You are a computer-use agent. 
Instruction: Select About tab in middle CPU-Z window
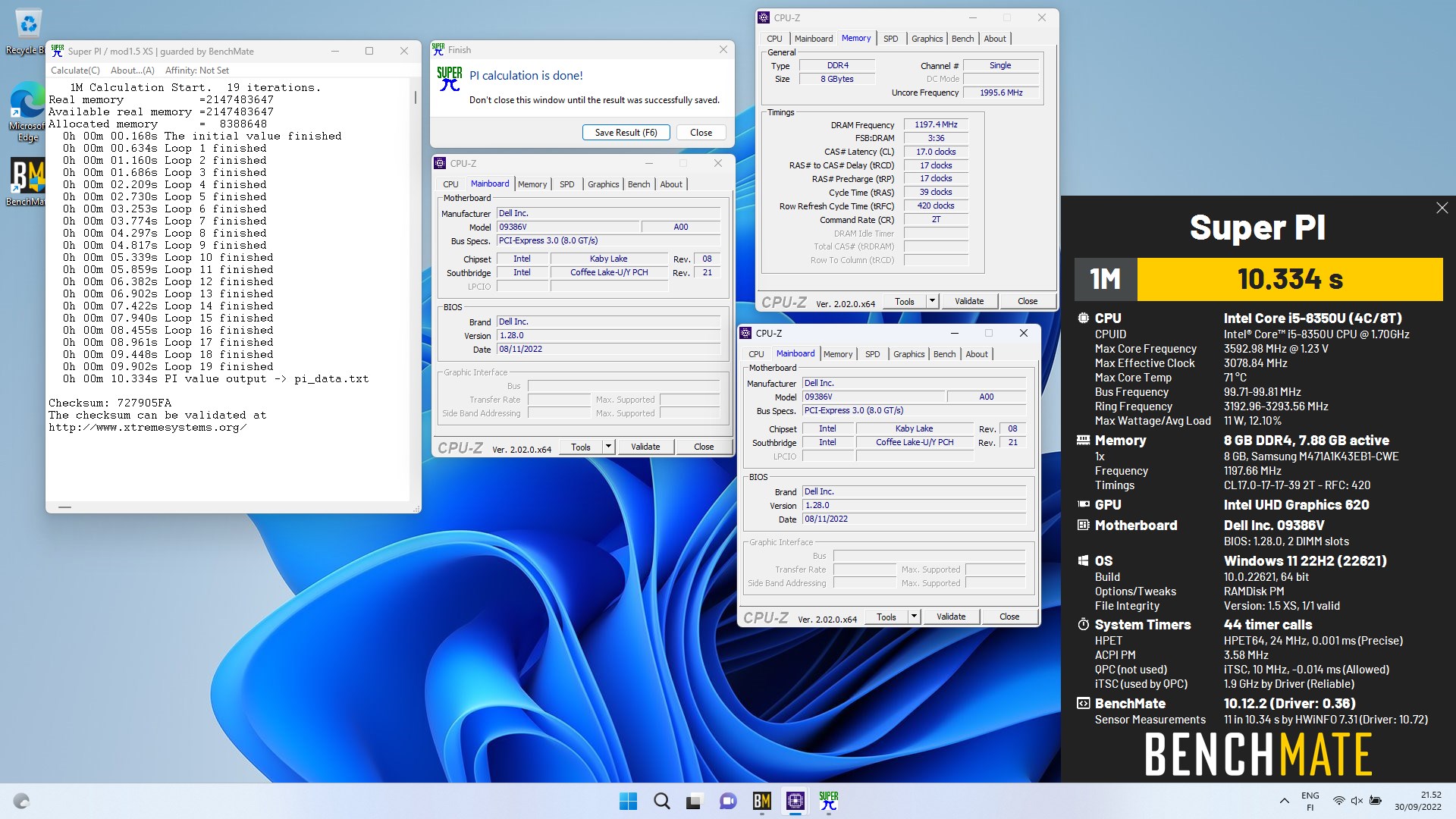(671, 184)
